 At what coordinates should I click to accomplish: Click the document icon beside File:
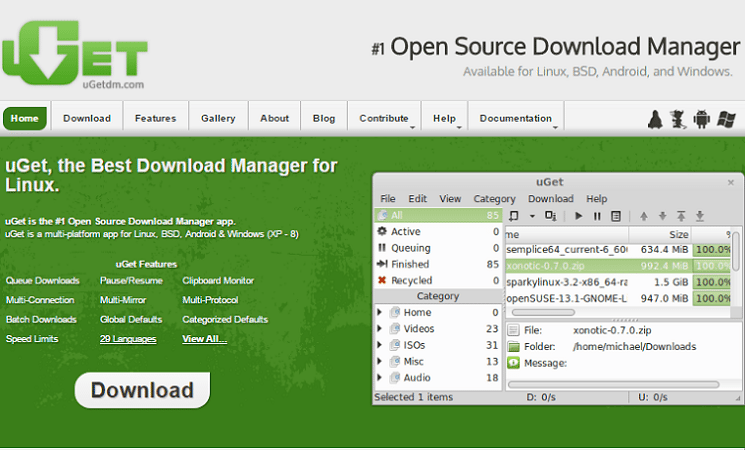513,330
